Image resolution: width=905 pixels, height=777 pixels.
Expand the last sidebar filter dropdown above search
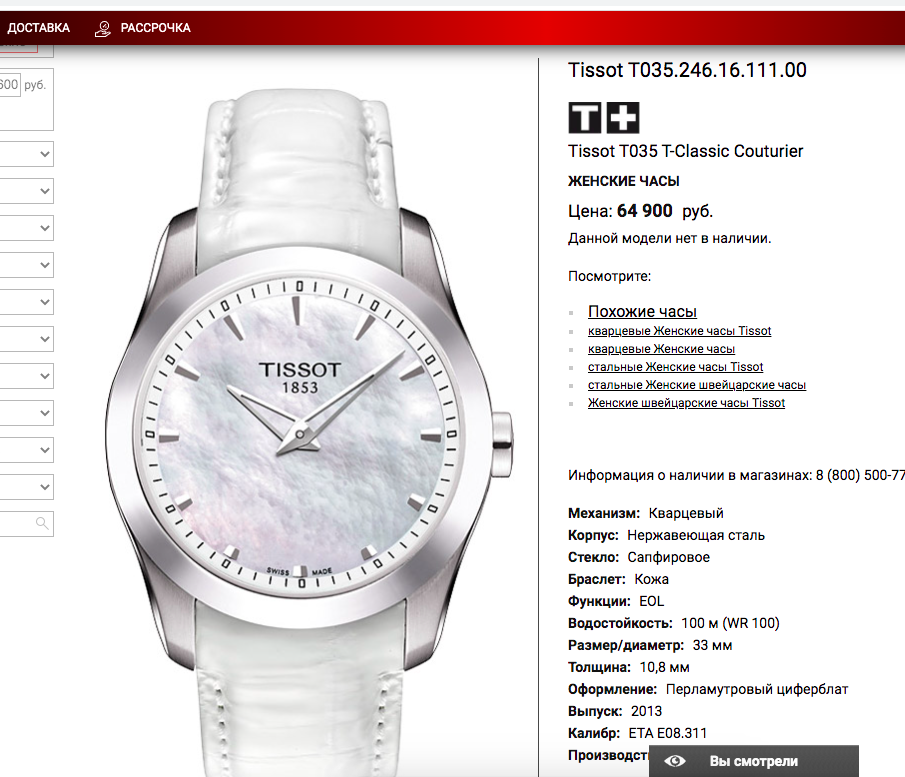(x=27, y=487)
